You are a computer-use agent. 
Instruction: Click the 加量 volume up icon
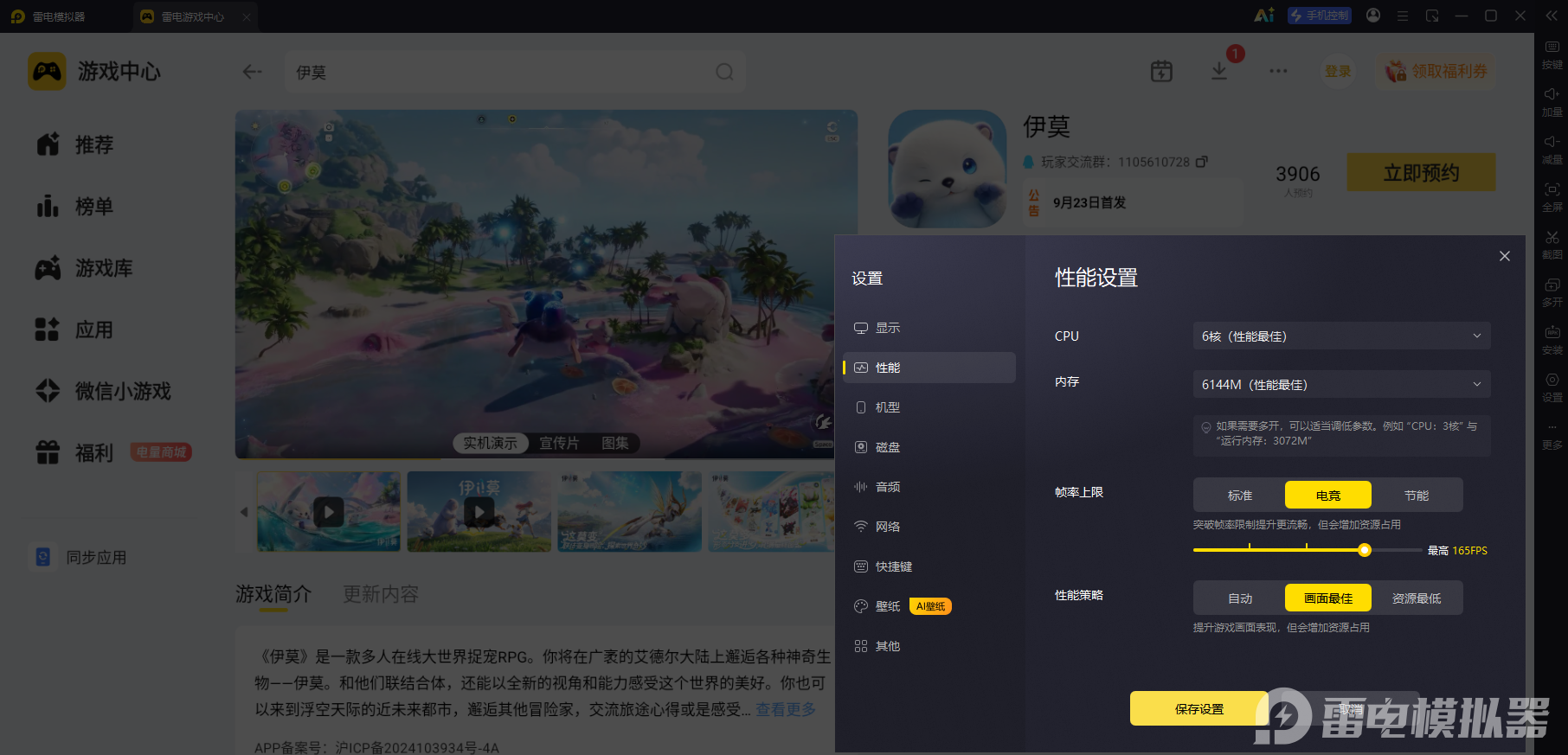pos(1552,102)
